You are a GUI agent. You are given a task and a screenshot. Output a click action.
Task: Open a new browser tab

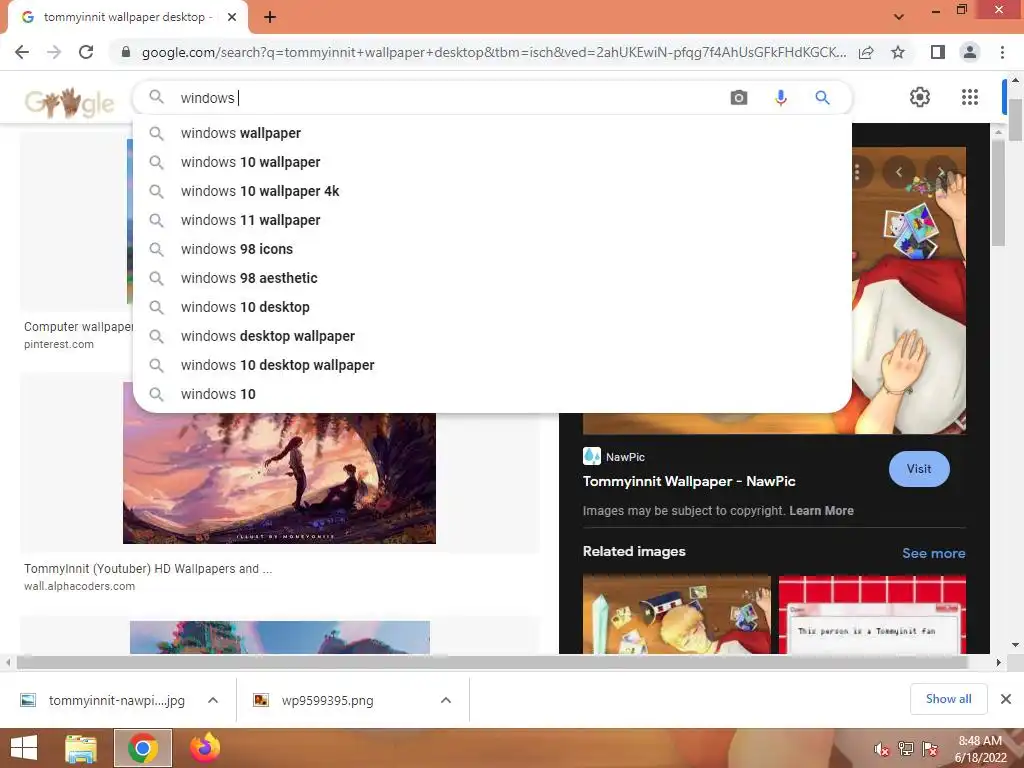tap(270, 17)
